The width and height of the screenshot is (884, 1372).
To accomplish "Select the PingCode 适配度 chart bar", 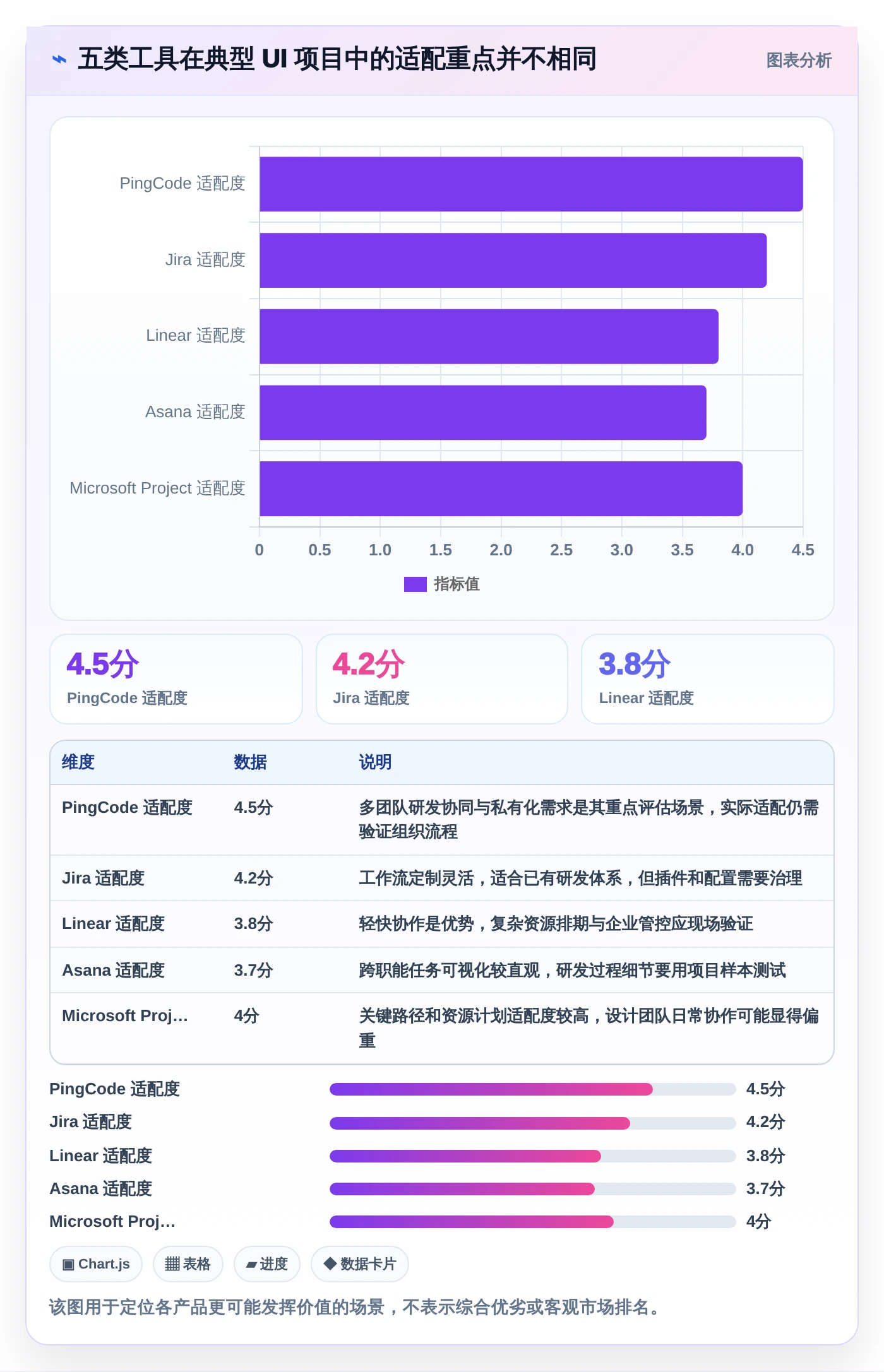I will click(x=531, y=184).
